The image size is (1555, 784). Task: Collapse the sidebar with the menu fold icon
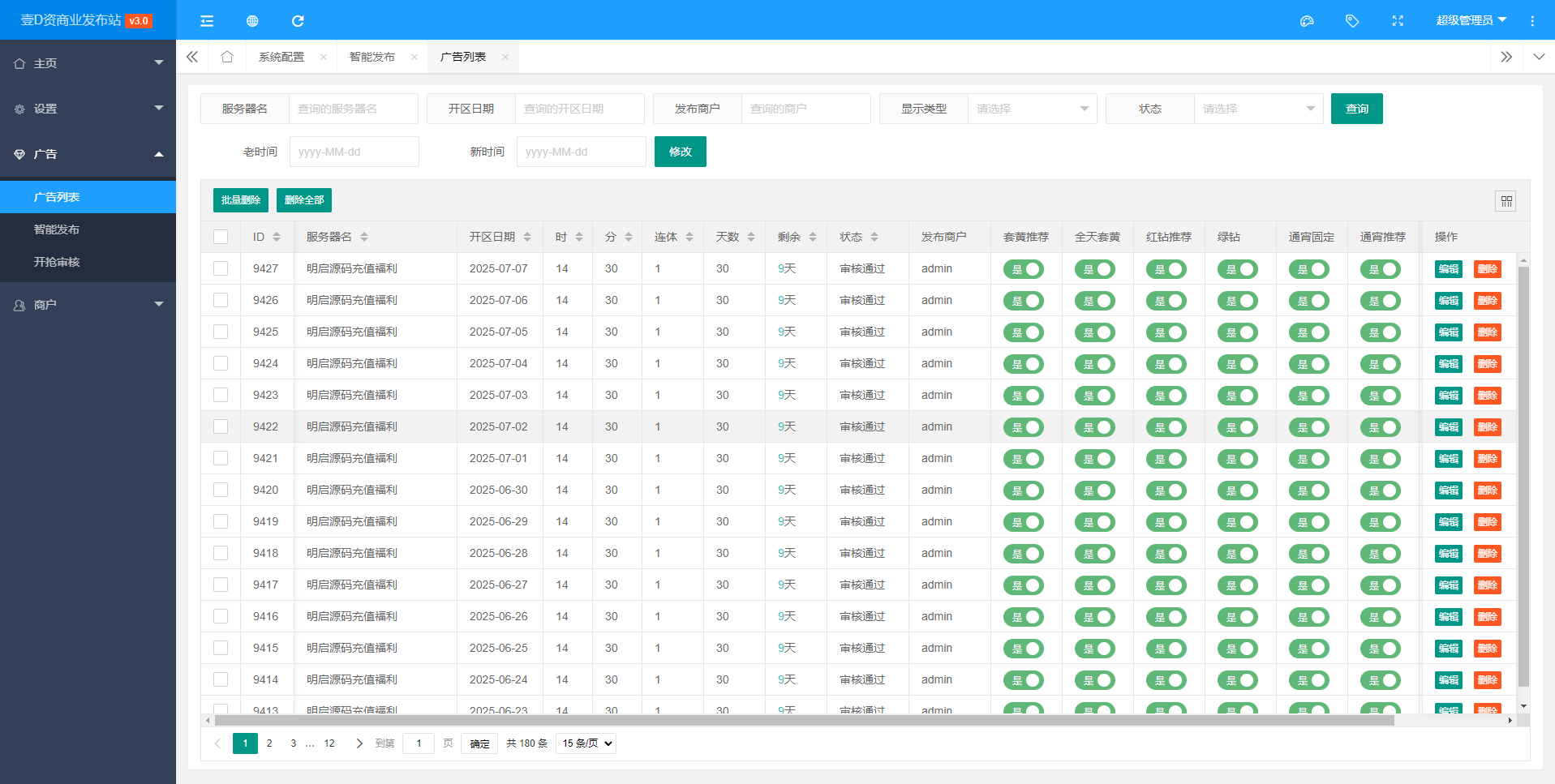[x=207, y=21]
